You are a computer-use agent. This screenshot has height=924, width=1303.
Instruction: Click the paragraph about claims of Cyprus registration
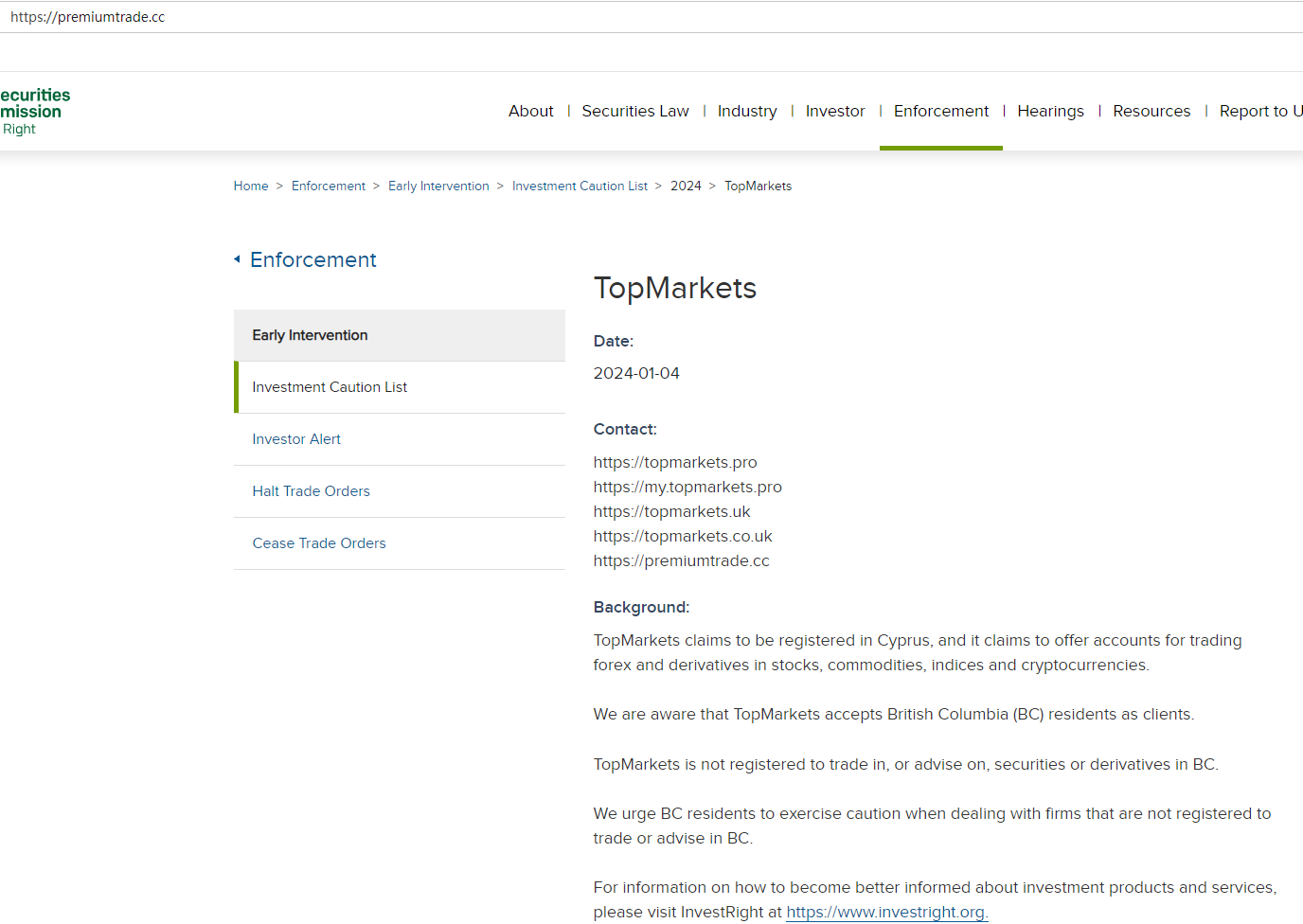918,652
